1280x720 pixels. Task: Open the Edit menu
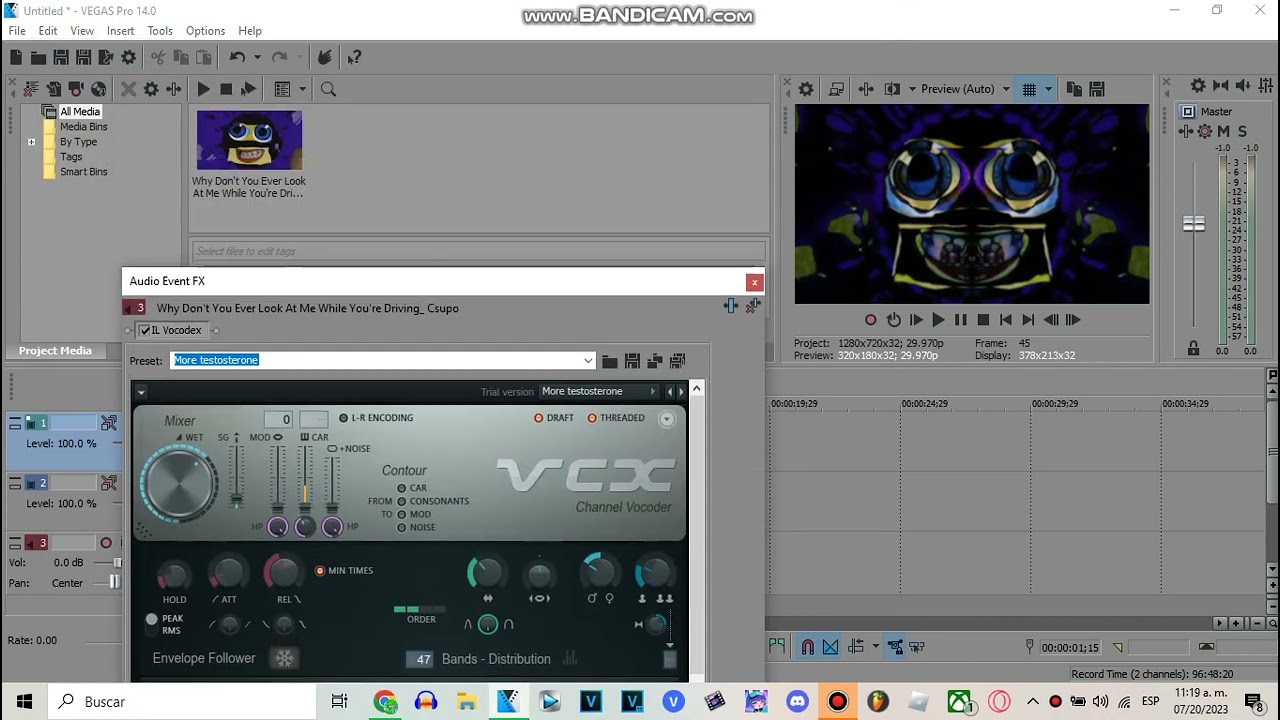[x=48, y=31]
